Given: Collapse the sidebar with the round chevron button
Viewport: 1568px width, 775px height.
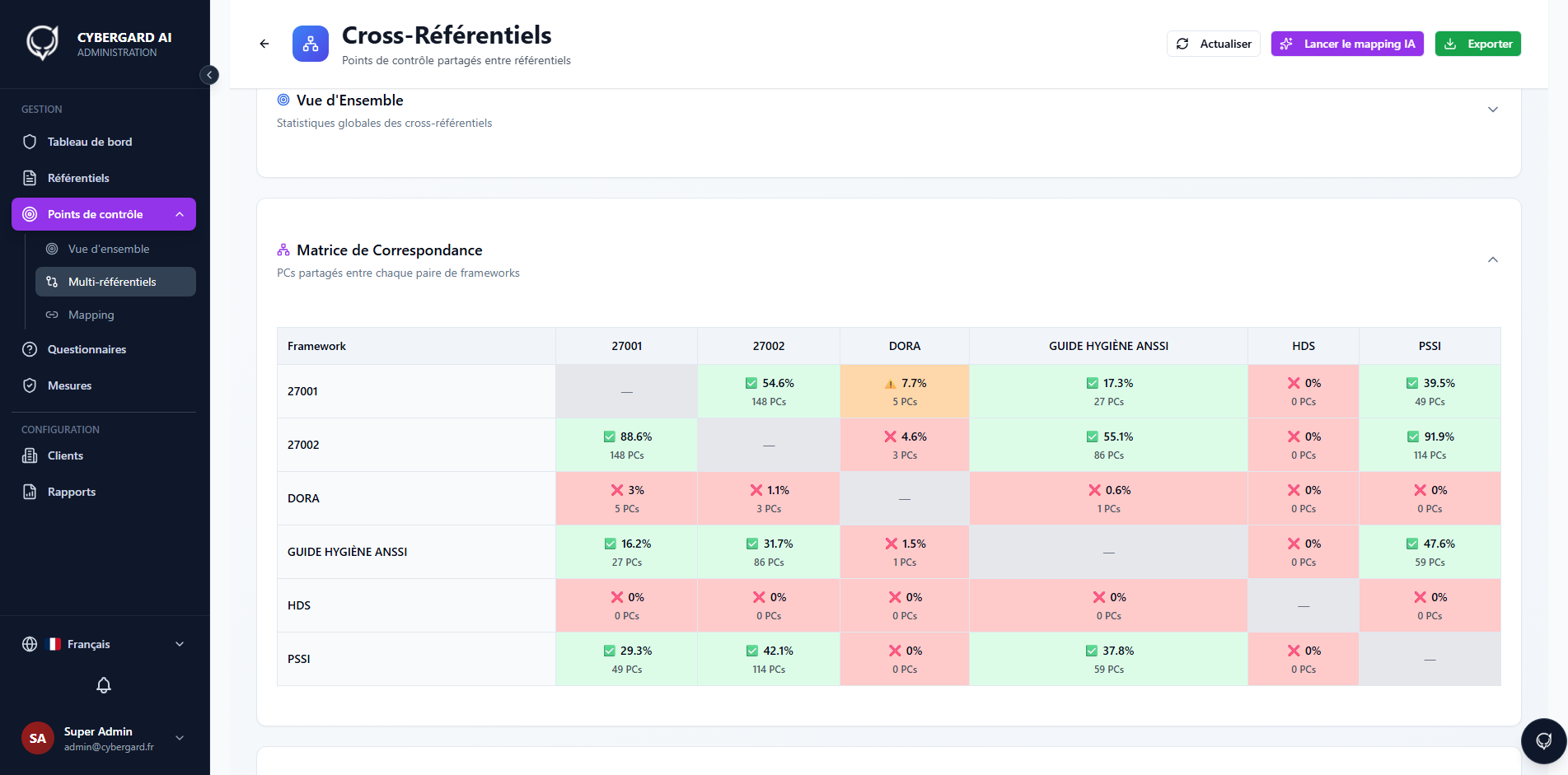Looking at the screenshot, I should pos(209,75).
